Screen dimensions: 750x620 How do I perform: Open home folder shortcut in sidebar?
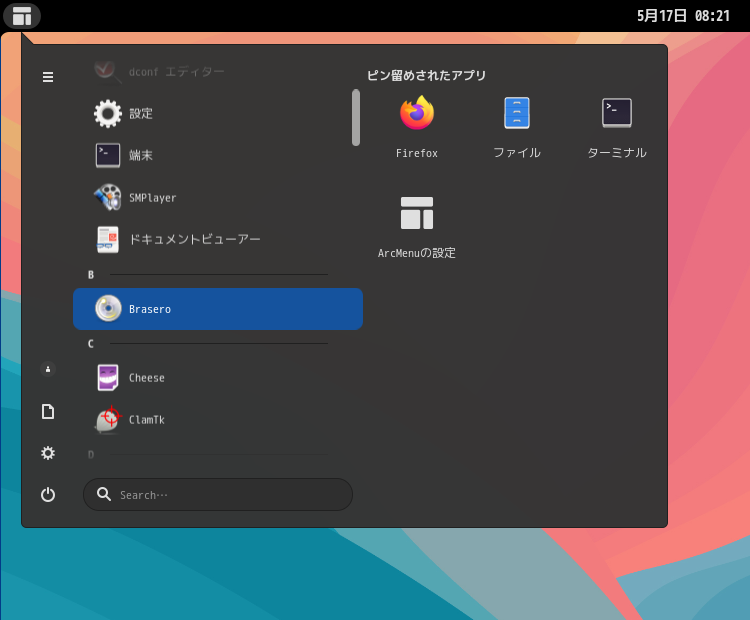tap(48, 369)
